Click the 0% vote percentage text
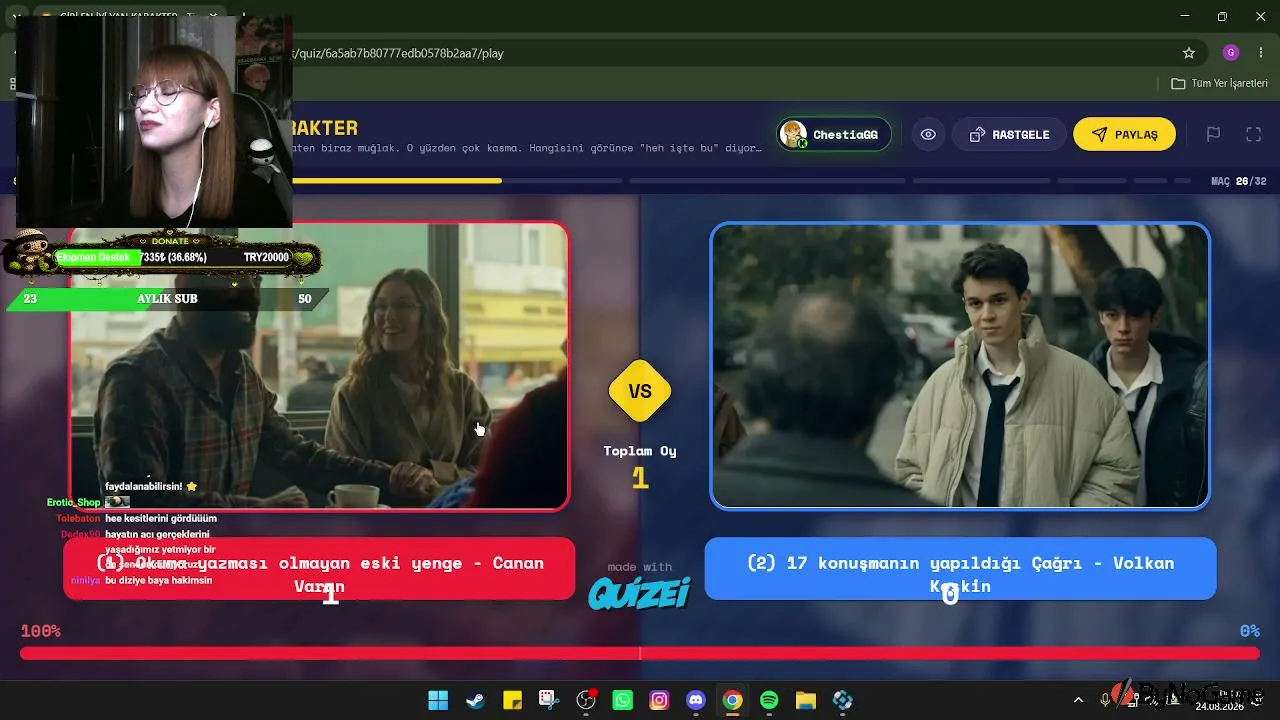Image resolution: width=1280 pixels, height=720 pixels. (x=1249, y=631)
